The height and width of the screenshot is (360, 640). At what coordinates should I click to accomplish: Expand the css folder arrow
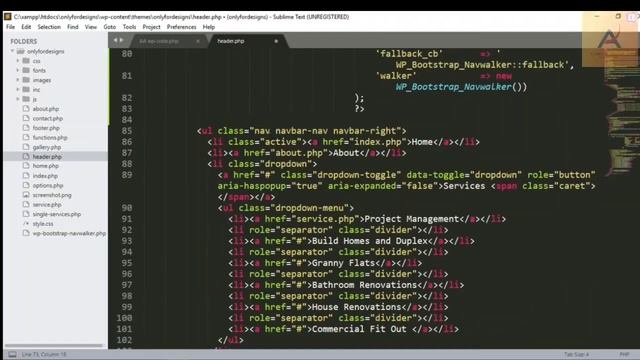coord(18,61)
